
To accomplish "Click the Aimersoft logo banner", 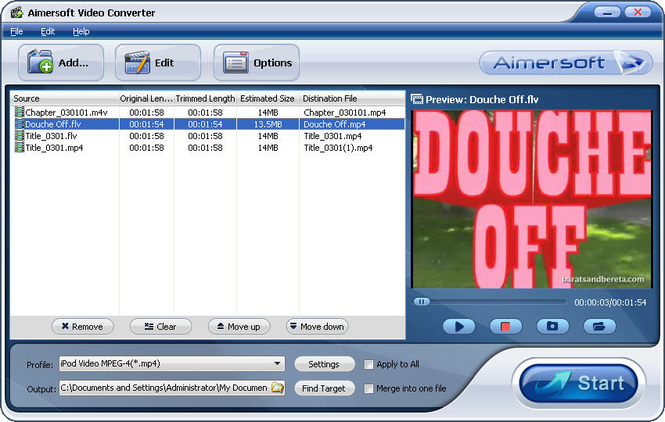I will [565, 63].
